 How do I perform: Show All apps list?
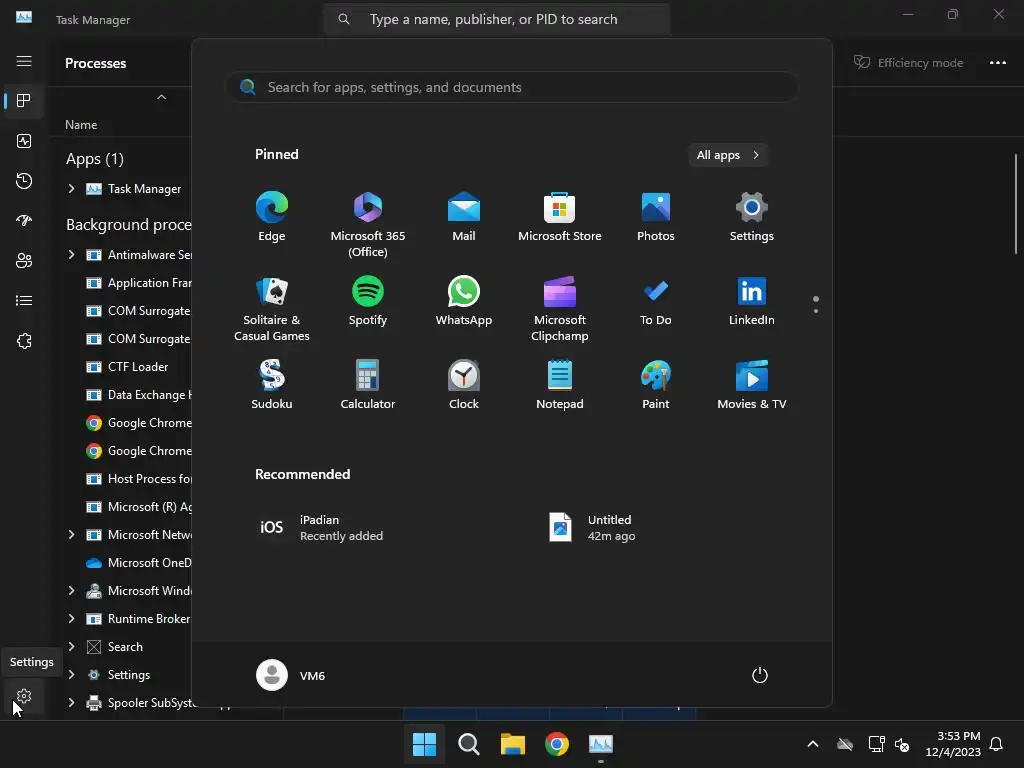tap(728, 155)
